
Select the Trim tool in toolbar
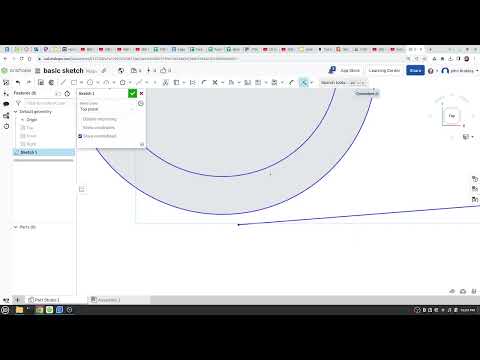pyautogui.click(x=215, y=82)
